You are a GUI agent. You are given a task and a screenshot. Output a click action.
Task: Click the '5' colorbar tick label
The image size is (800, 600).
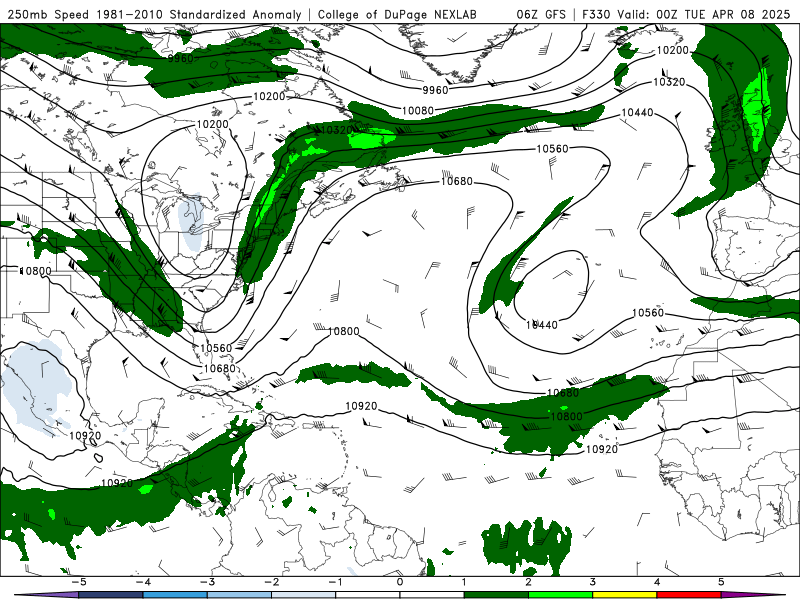tap(721, 582)
